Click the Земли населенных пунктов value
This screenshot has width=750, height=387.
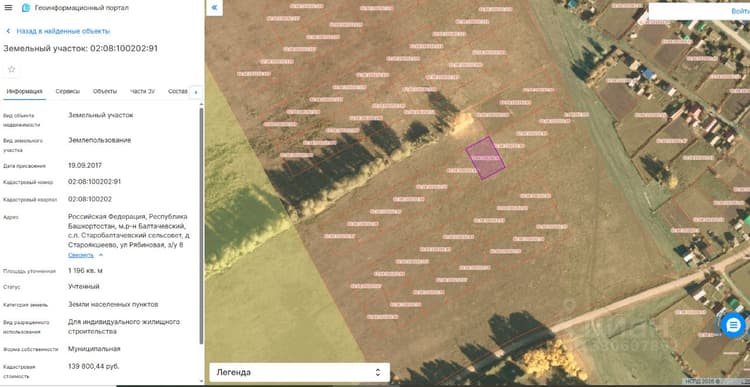point(113,304)
